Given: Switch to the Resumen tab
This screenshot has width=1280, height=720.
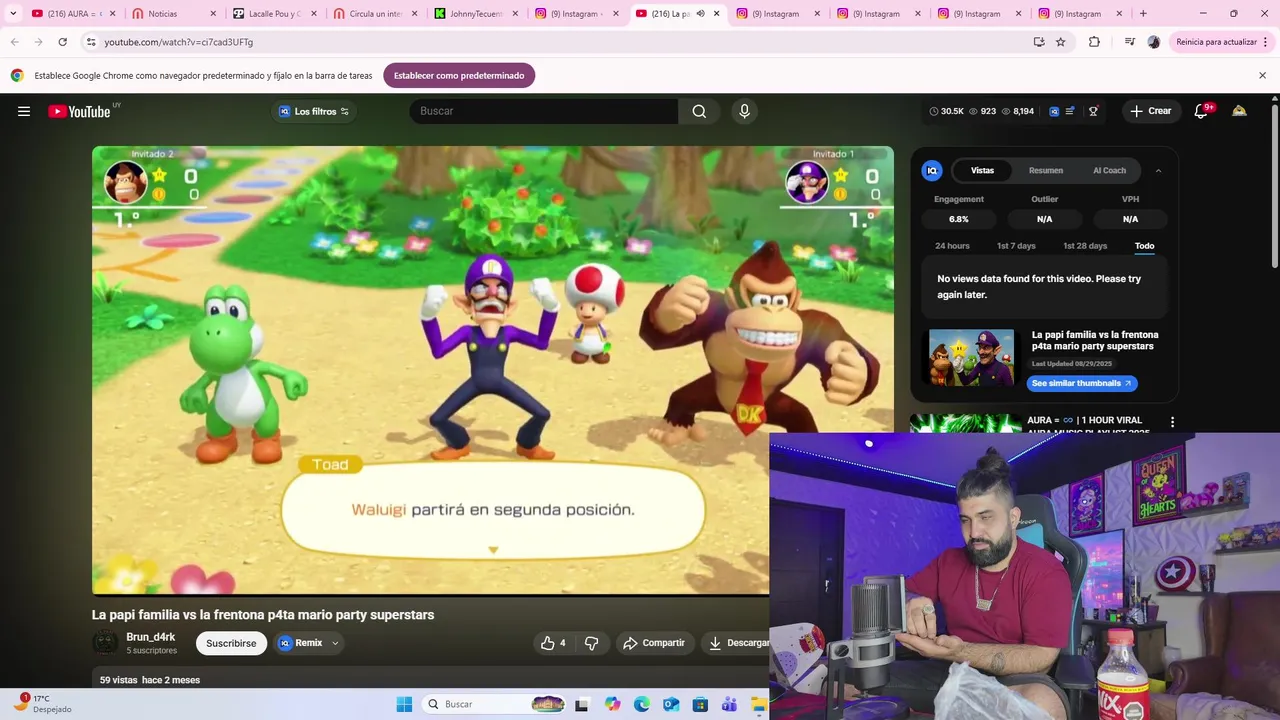Looking at the screenshot, I should [x=1046, y=171].
